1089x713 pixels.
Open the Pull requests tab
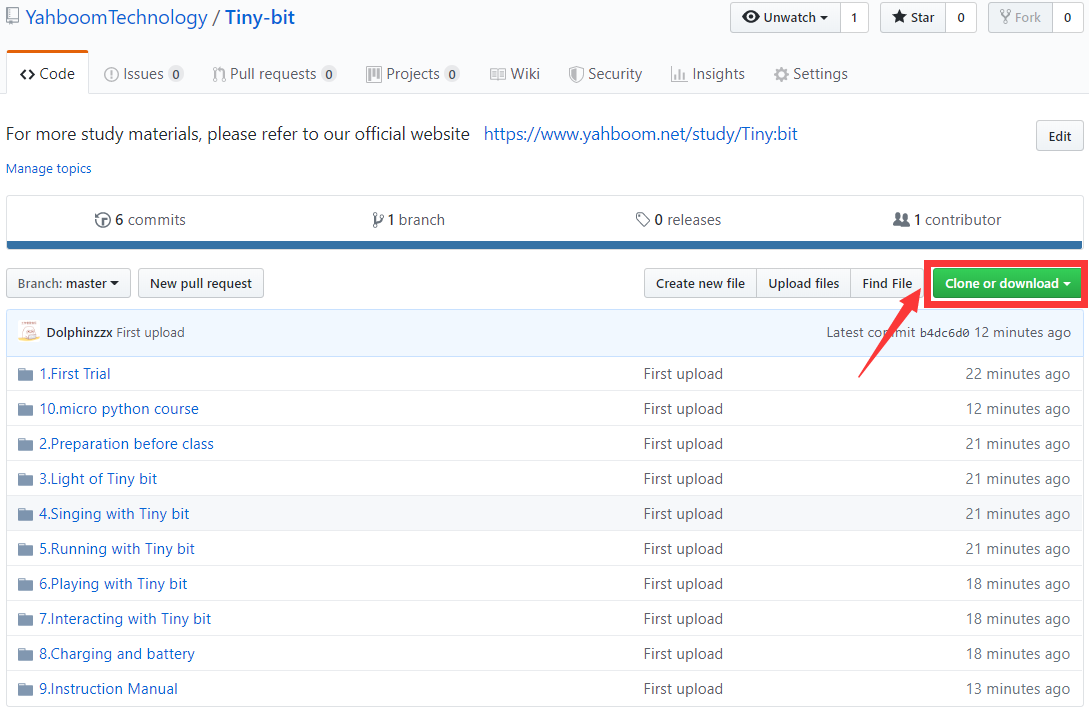tap(274, 74)
